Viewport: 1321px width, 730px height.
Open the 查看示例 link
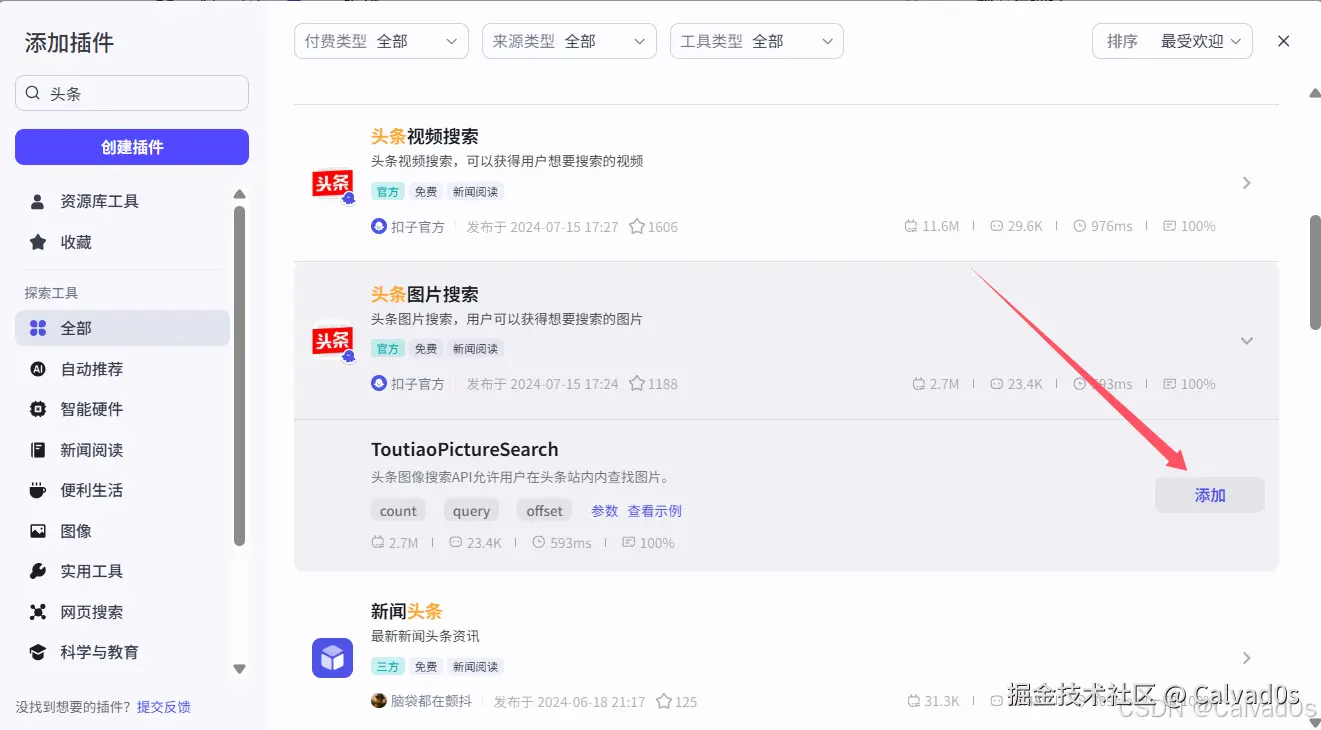coord(655,511)
